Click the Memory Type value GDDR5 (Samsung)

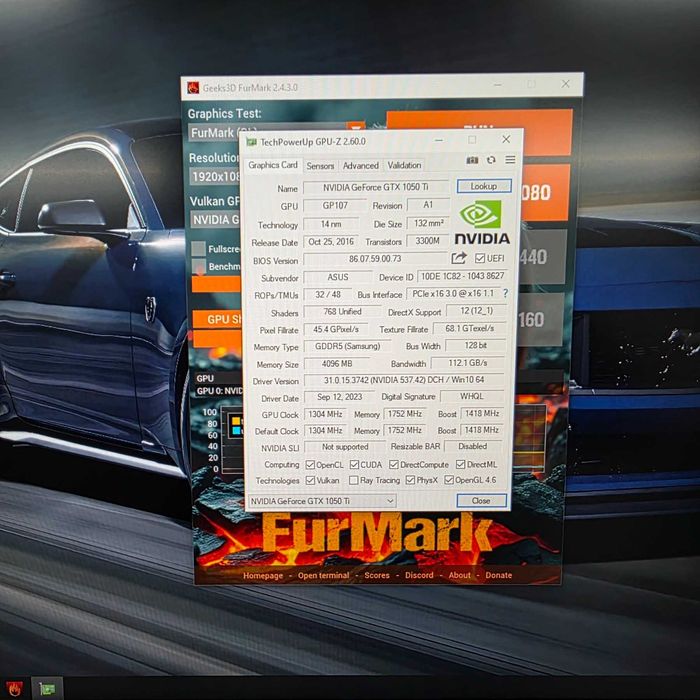[x=347, y=346]
